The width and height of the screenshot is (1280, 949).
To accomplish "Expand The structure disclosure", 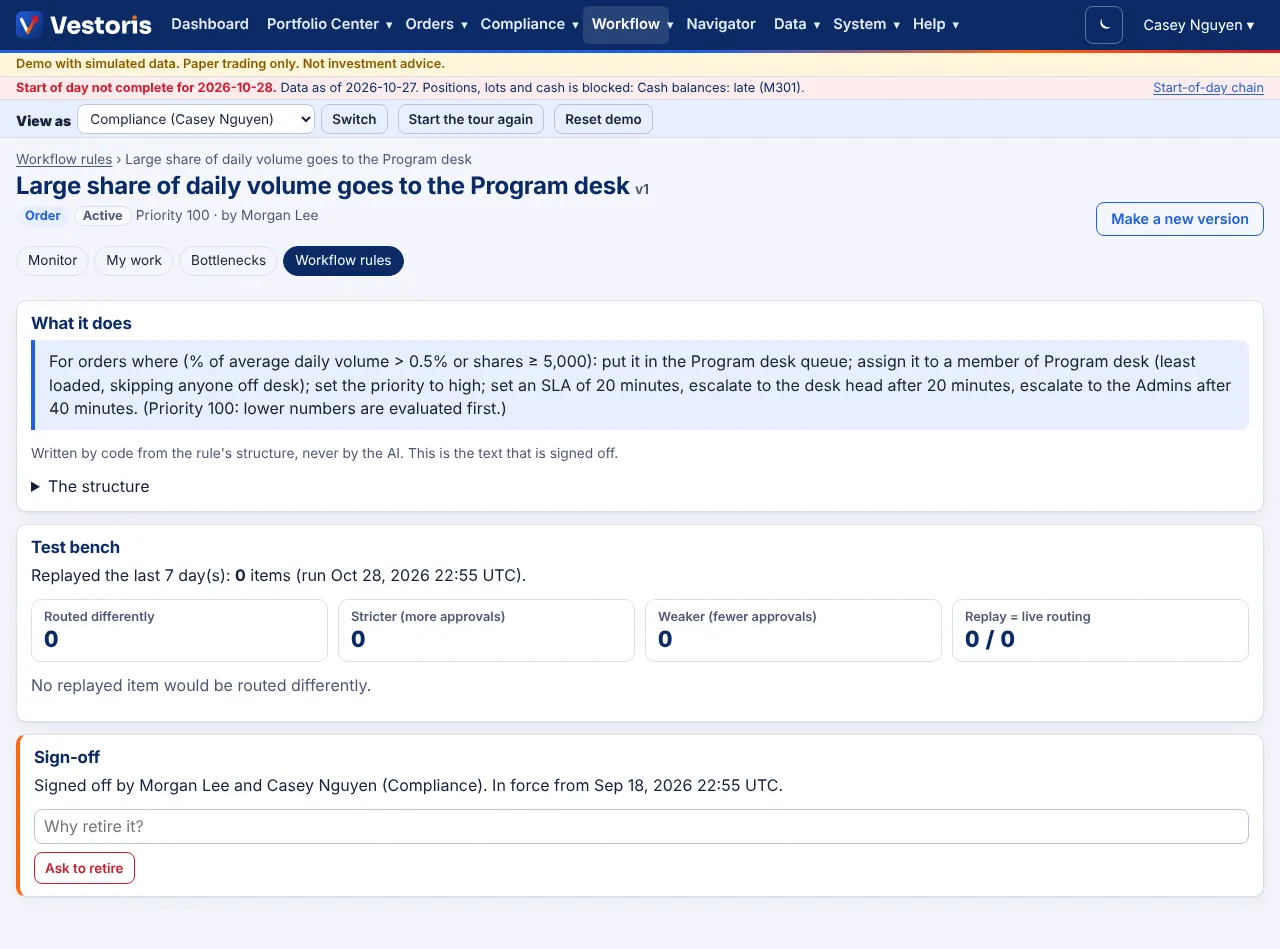I will click(90, 486).
